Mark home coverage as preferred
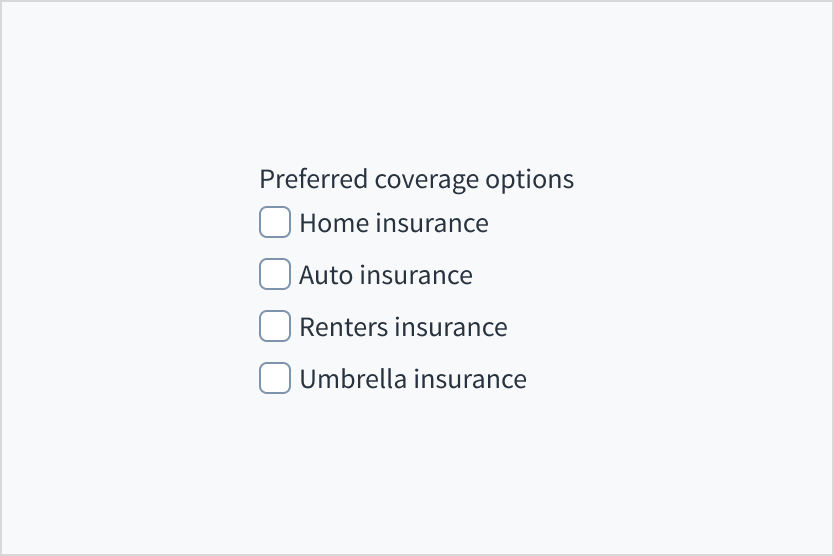 coord(275,222)
